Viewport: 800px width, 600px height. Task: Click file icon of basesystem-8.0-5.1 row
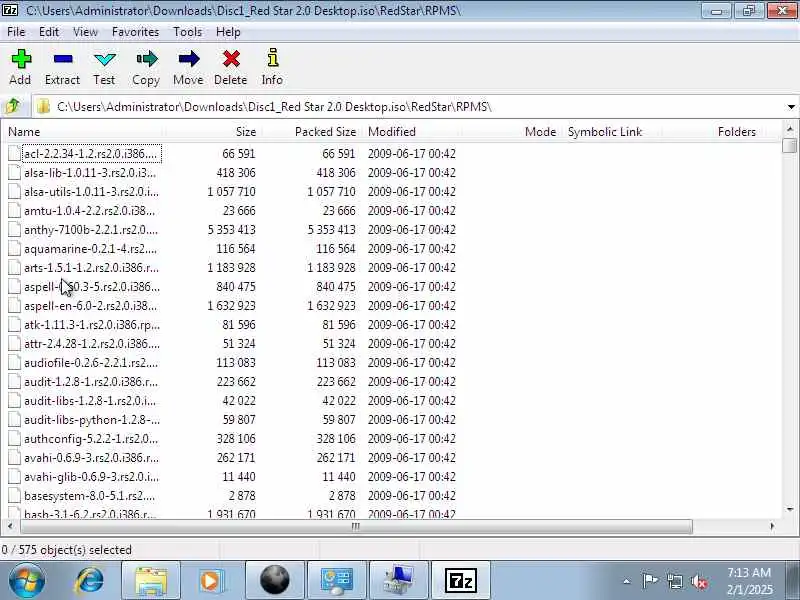(14, 495)
